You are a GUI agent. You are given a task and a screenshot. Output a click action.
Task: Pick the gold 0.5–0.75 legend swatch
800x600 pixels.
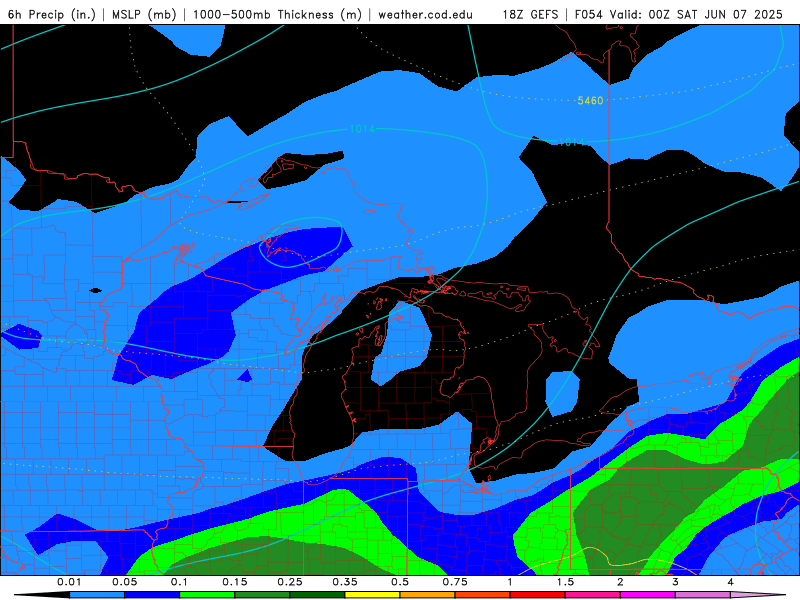[428, 595]
